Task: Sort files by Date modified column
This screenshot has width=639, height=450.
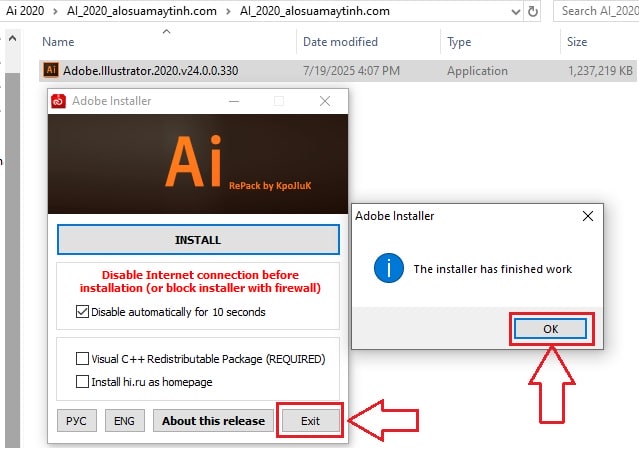Action: click(x=340, y=42)
